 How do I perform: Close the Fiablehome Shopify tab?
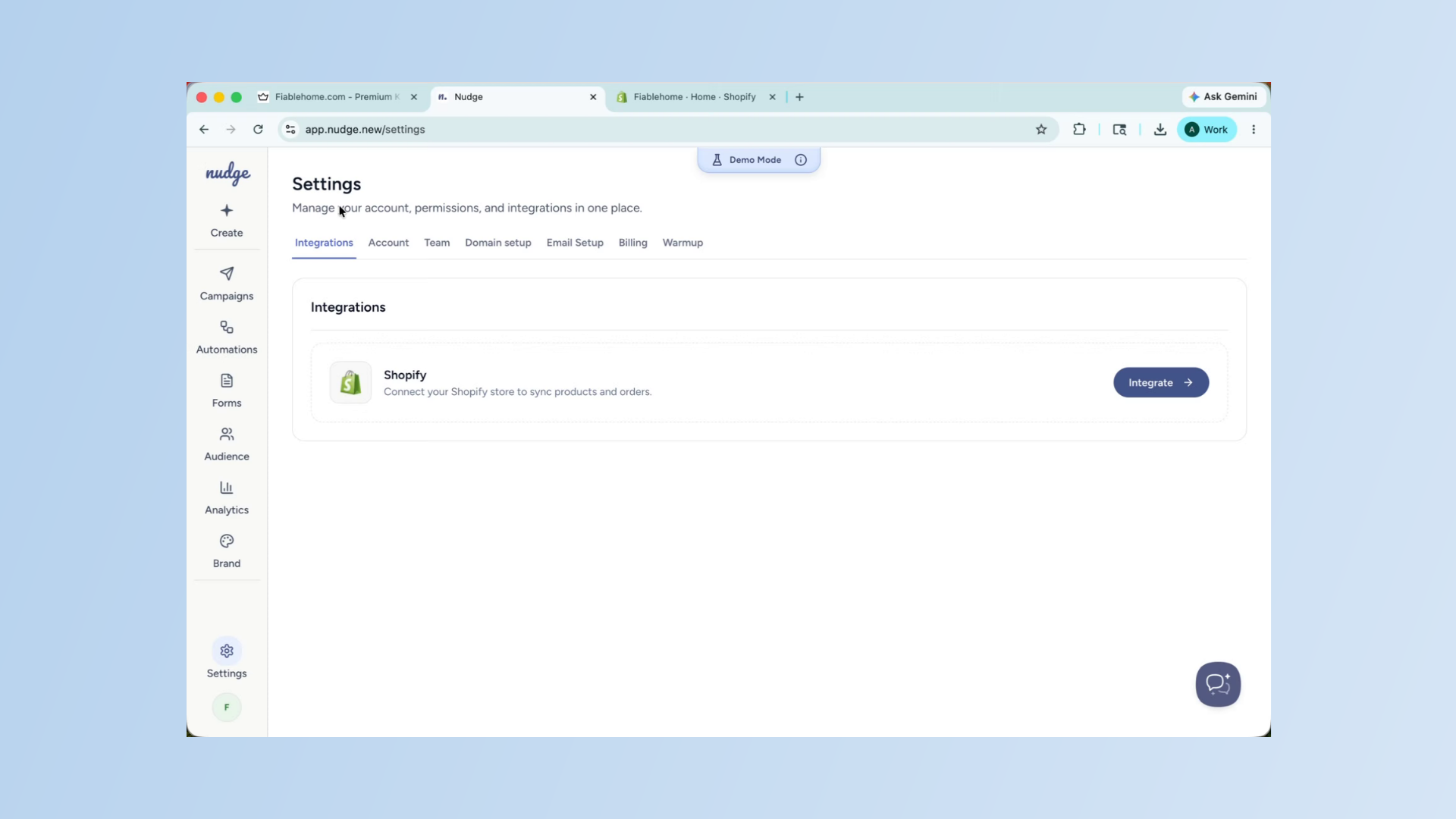coord(772,97)
